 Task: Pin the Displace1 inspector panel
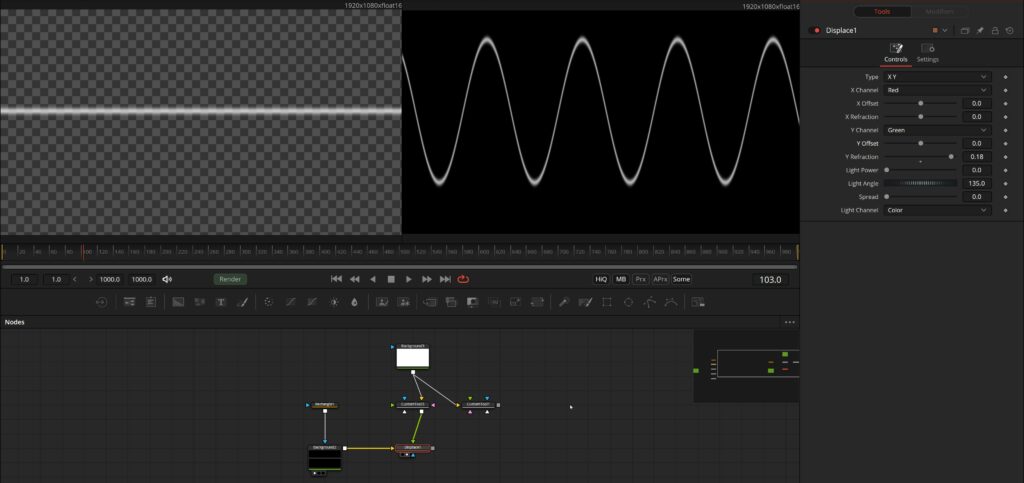click(x=980, y=31)
